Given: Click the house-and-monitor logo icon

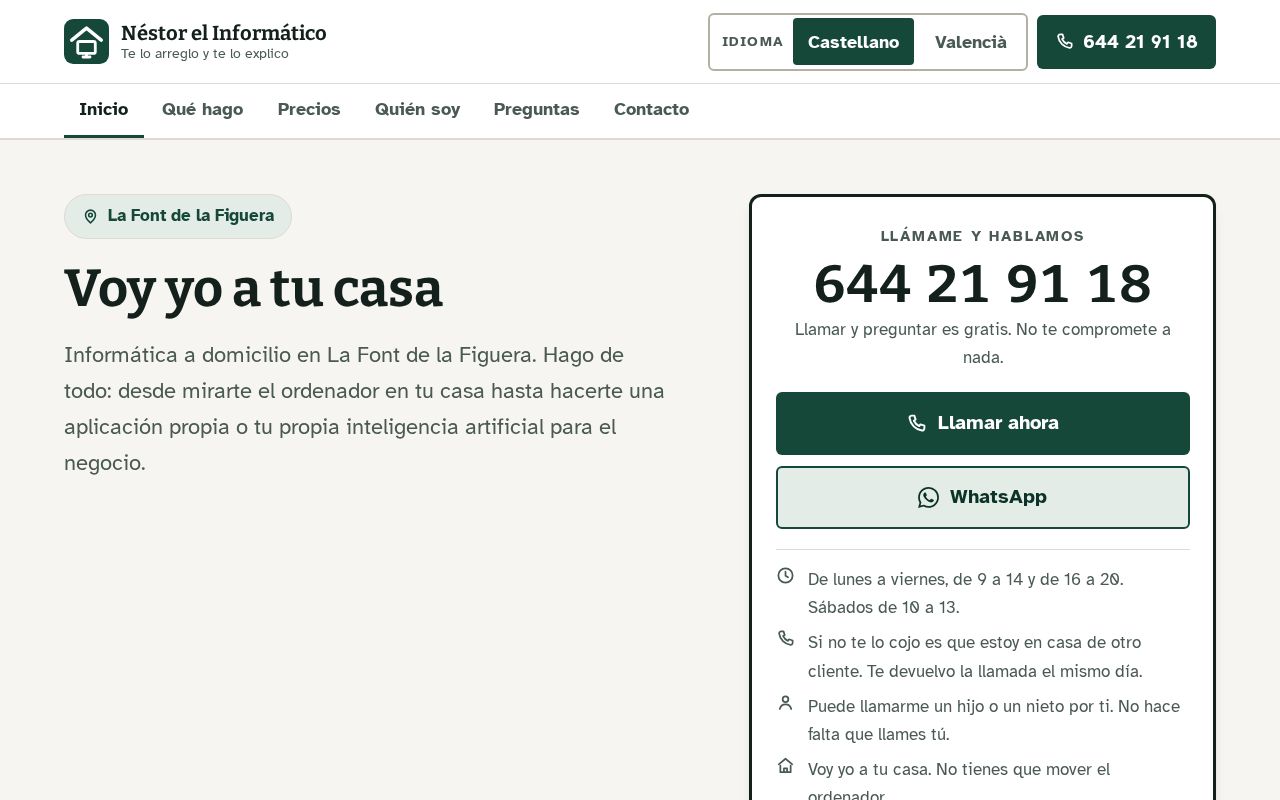Looking at the screenshot, I should (86, 42).
